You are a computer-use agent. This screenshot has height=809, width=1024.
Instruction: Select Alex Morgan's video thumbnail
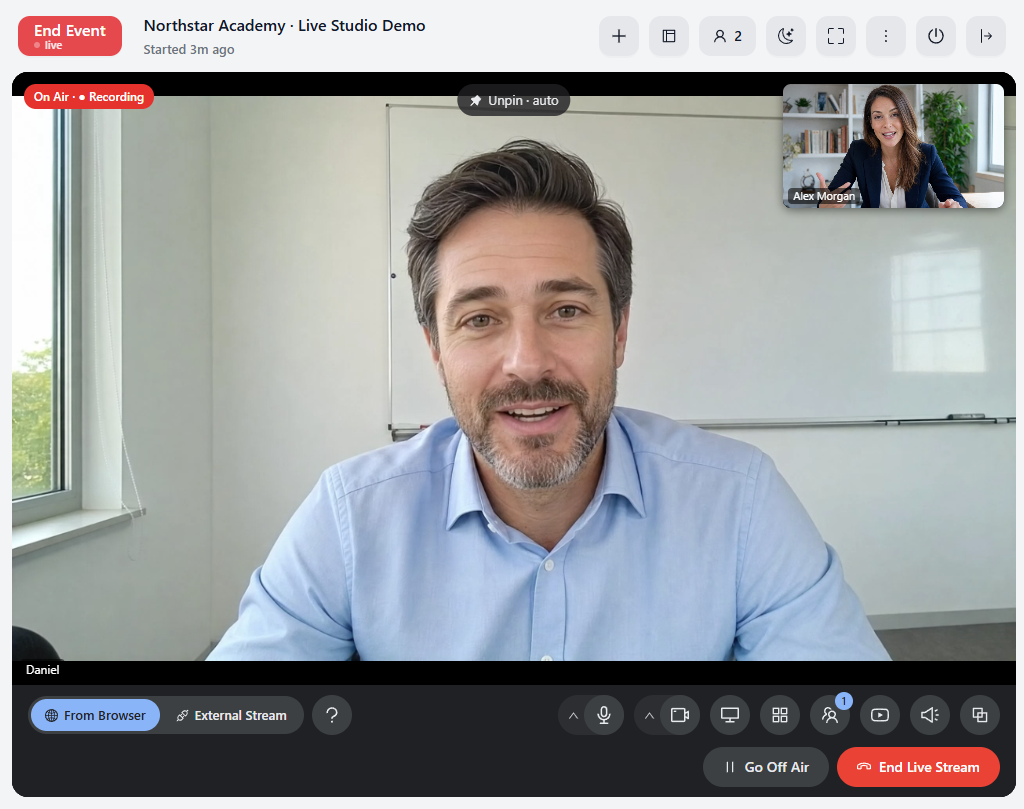tap(893, 146)
